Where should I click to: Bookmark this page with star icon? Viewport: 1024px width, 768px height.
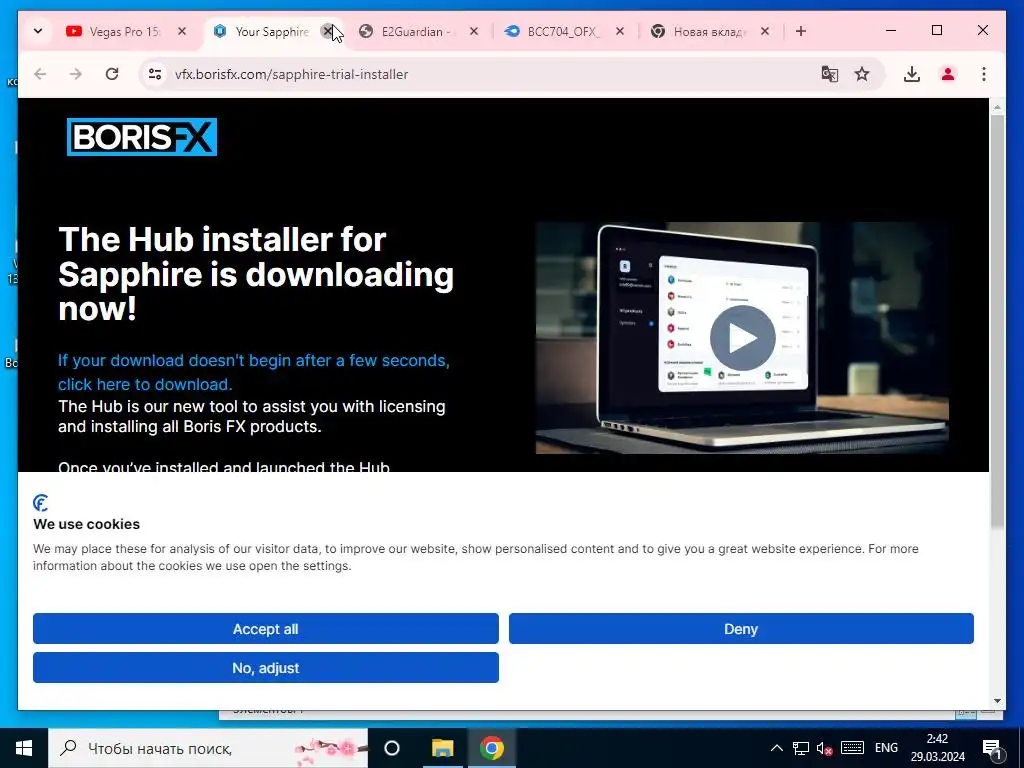point(862,74)
